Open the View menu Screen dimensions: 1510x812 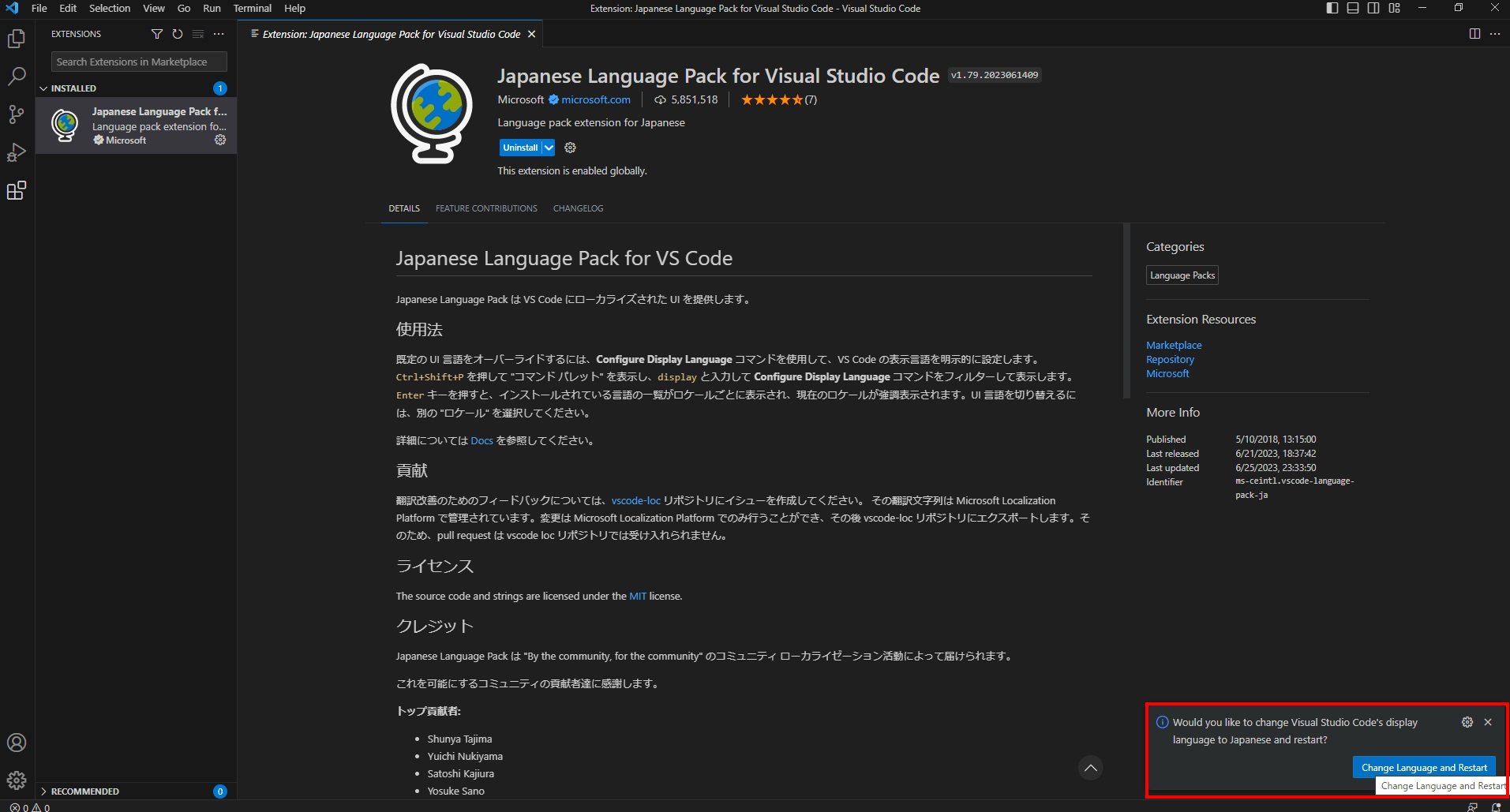pyautogui.click(x=154, y=8)
